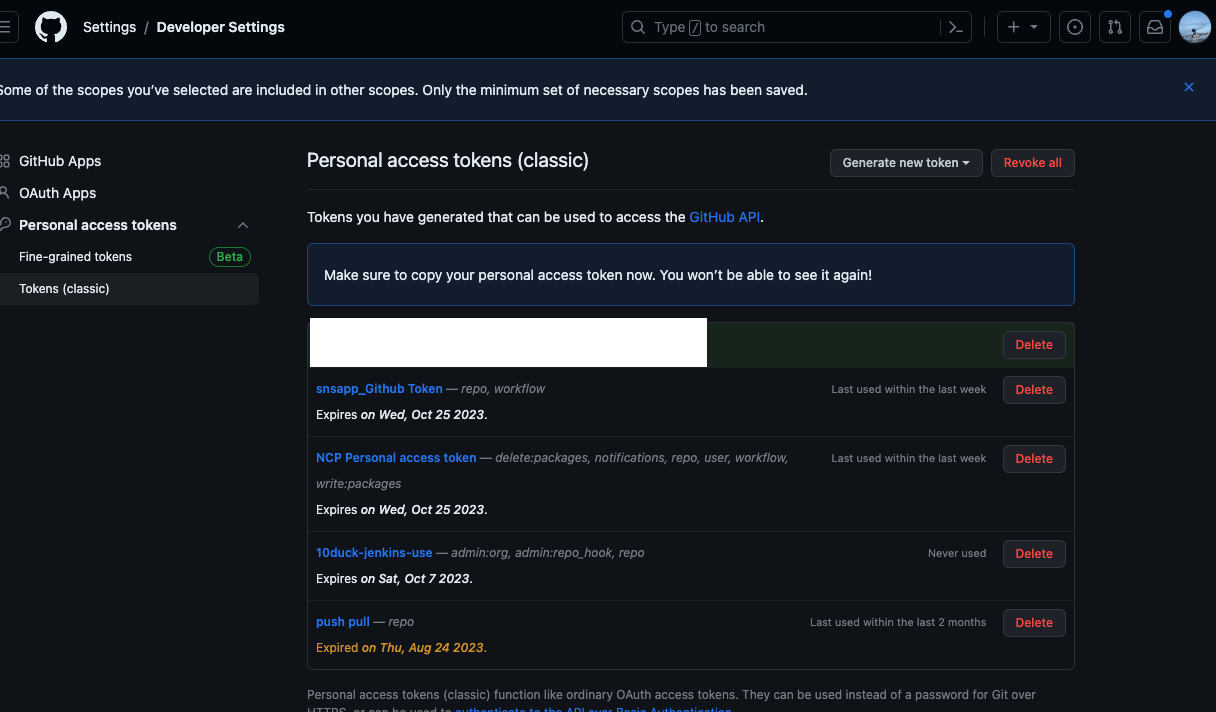Screen dimensions: 1216x712
Task: Delete the snsapp_Github Token
Action: coord(1034,390)
